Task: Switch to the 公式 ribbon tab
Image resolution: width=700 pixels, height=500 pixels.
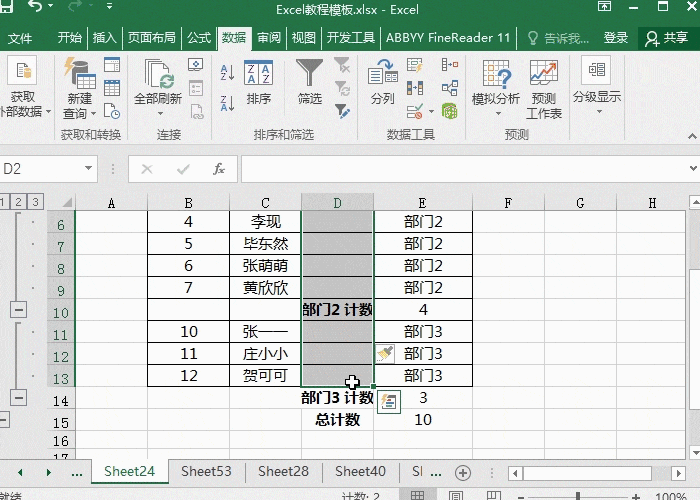Action: pyautogui.click(x=199, y=38)
